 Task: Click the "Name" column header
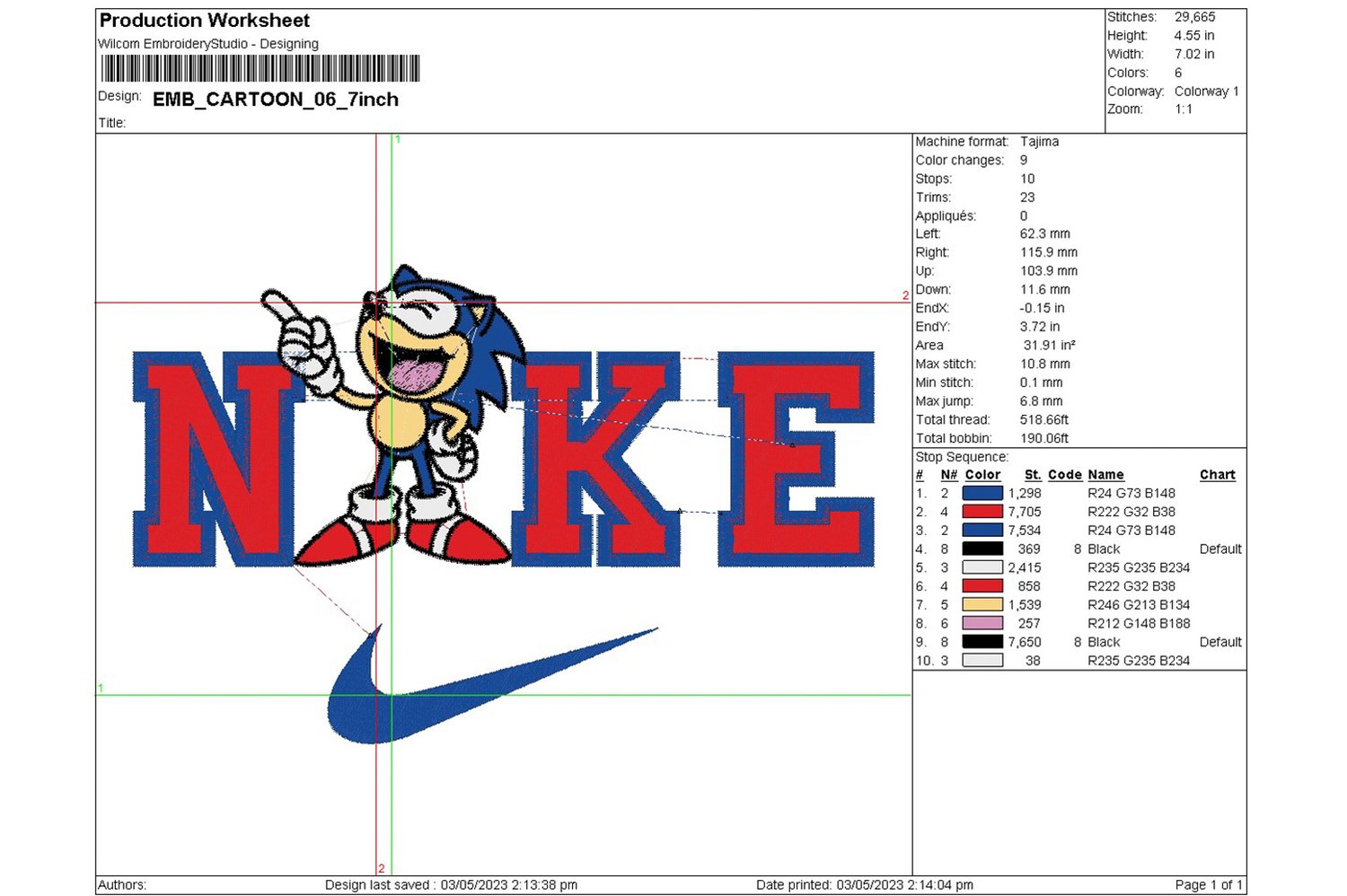[x=1105, y=475]
